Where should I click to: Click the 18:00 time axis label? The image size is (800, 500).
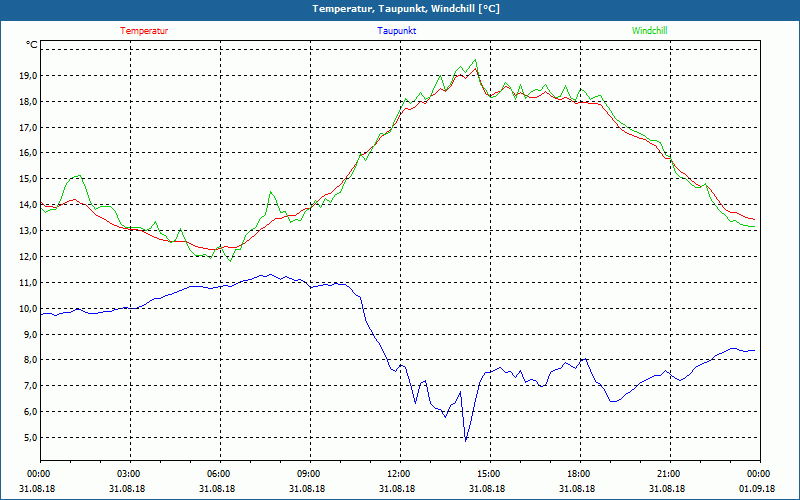click(580, 474)
